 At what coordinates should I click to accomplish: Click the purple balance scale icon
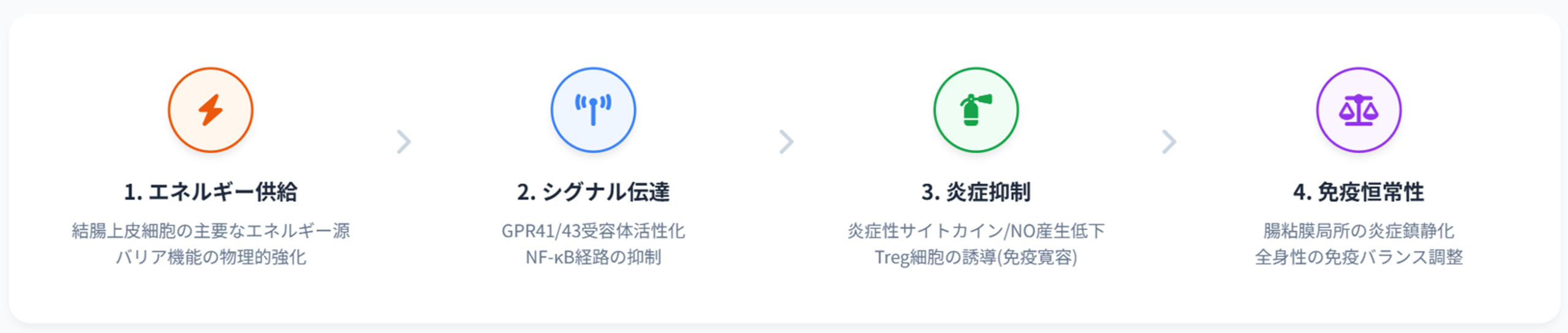click(1359, 110)
